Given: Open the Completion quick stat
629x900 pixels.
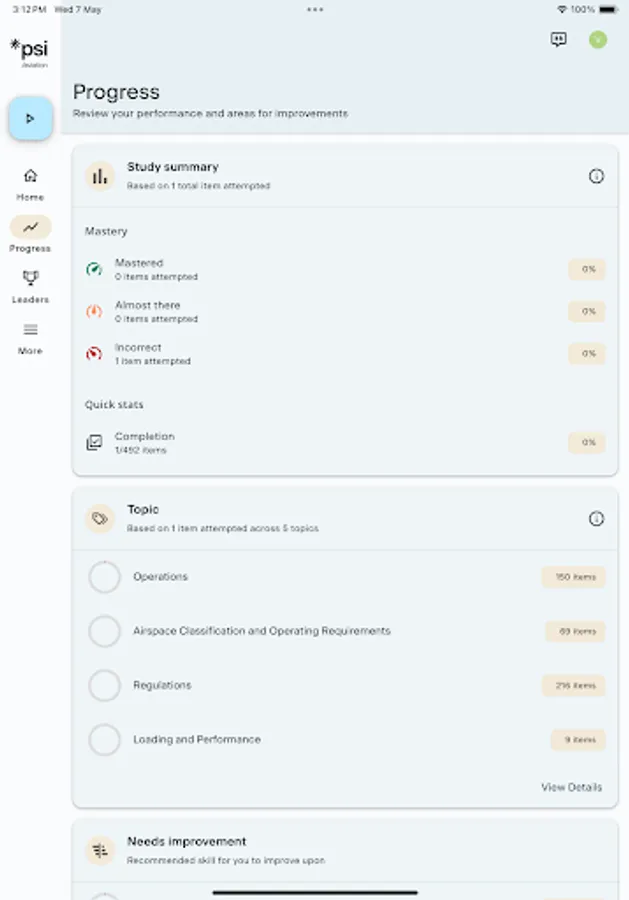Looking at the screenshot, I should click(345, 442).
